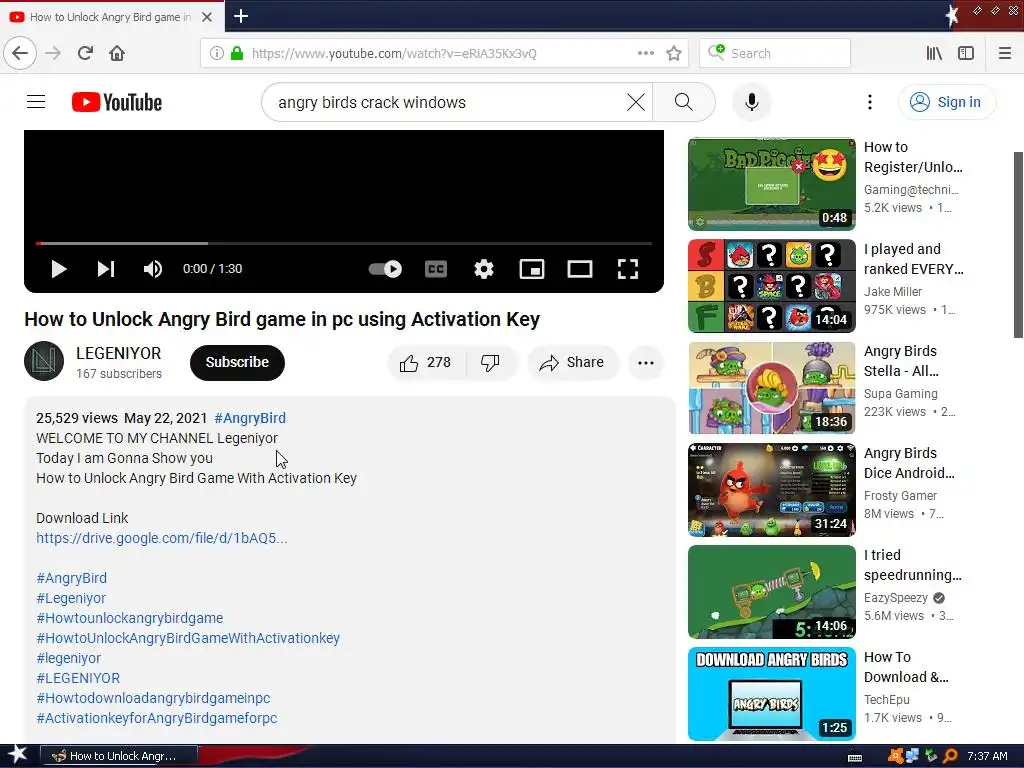
Task: Open page actions three-dot menu in address bar
Action: coord(645,53)
